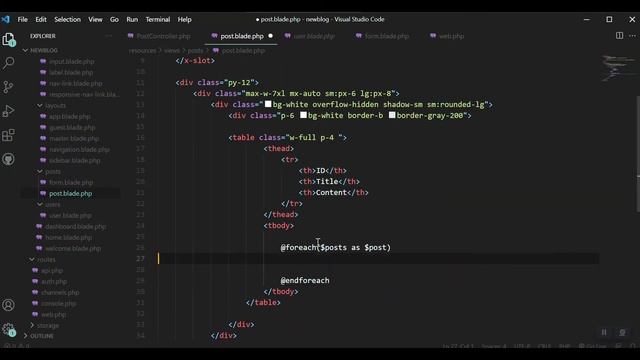The height and width of the screenshot is (360, 640).
Task: Switch to the web.php editor tab
Action: coord(451,36)
